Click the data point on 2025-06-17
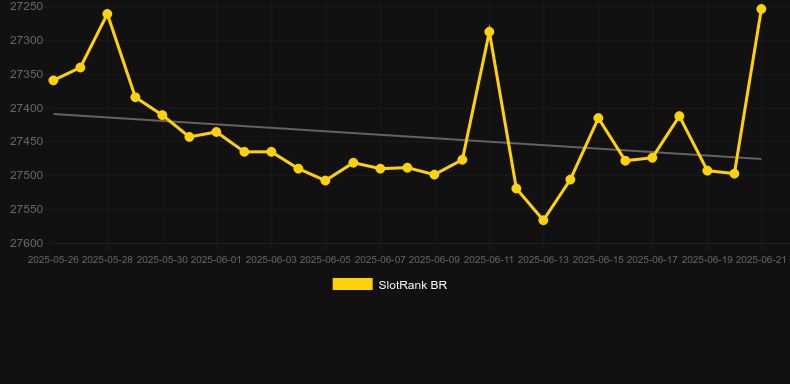The image size is (790, 384). [652, 158]
